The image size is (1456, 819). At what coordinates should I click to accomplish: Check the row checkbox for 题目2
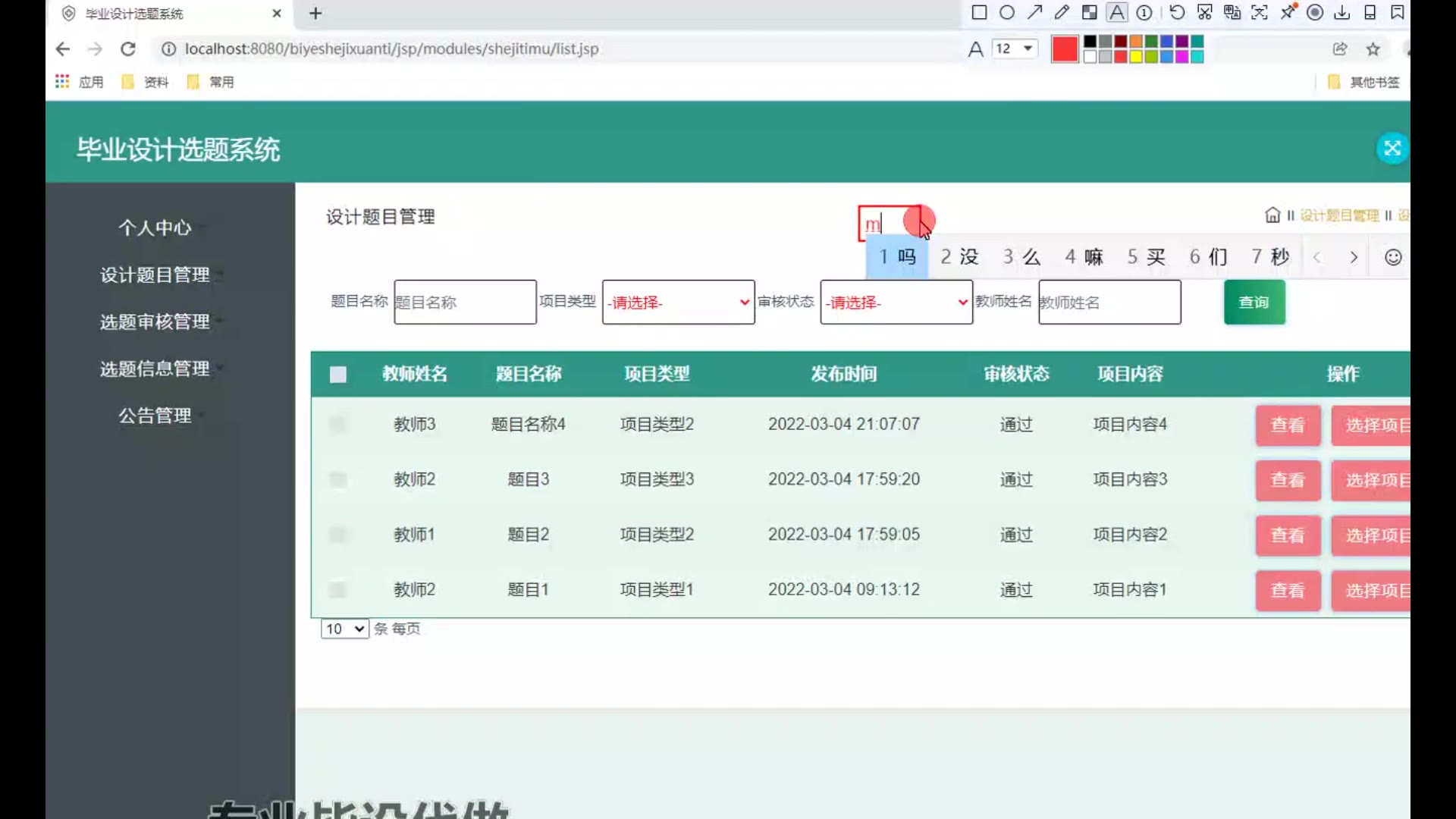coord(338,535)
